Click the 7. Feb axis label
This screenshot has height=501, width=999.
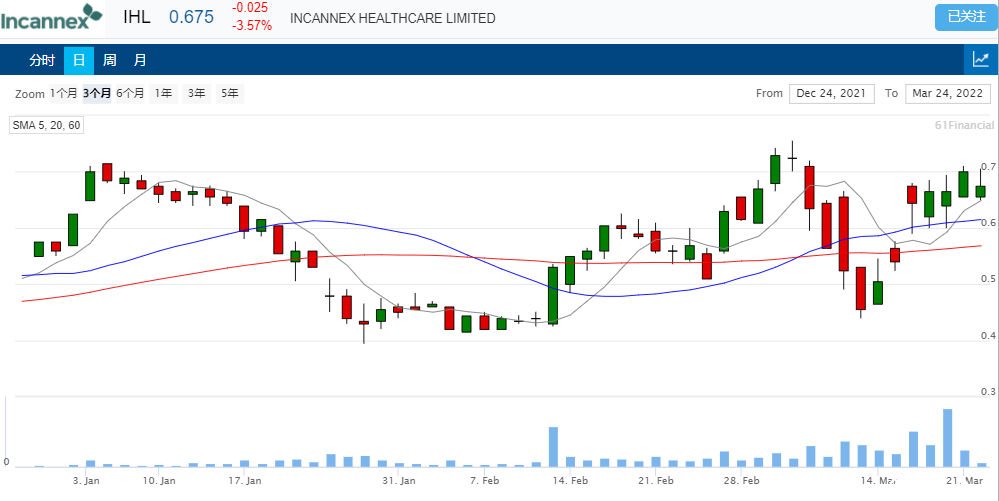click(x=484, y=481)
